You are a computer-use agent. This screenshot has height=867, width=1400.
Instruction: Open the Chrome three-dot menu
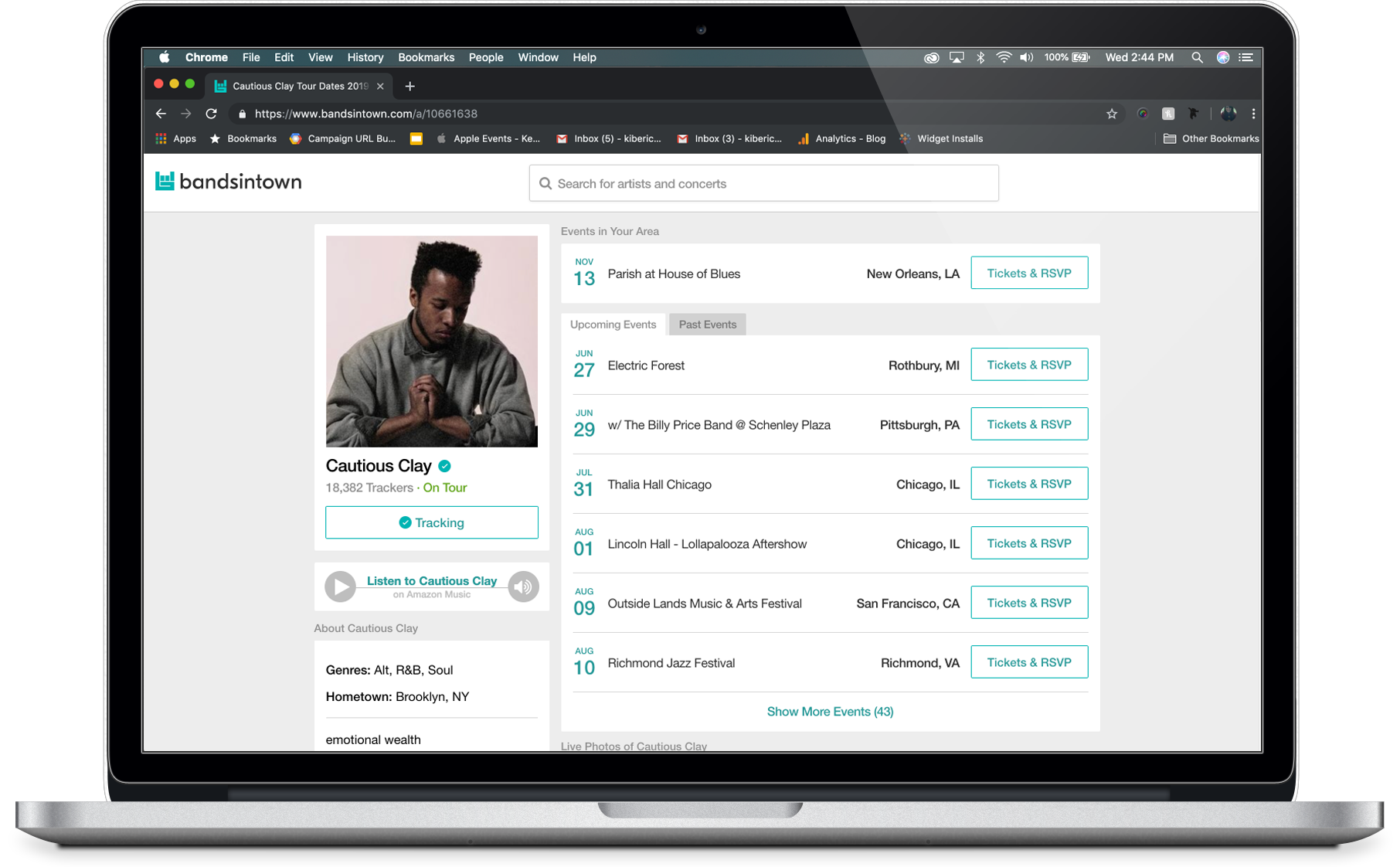(1252, 114)
